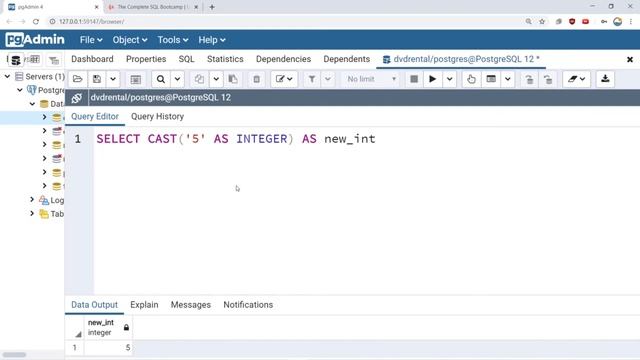Click the new_int column header
Screen dimensions: 640x360
(108, 327)
